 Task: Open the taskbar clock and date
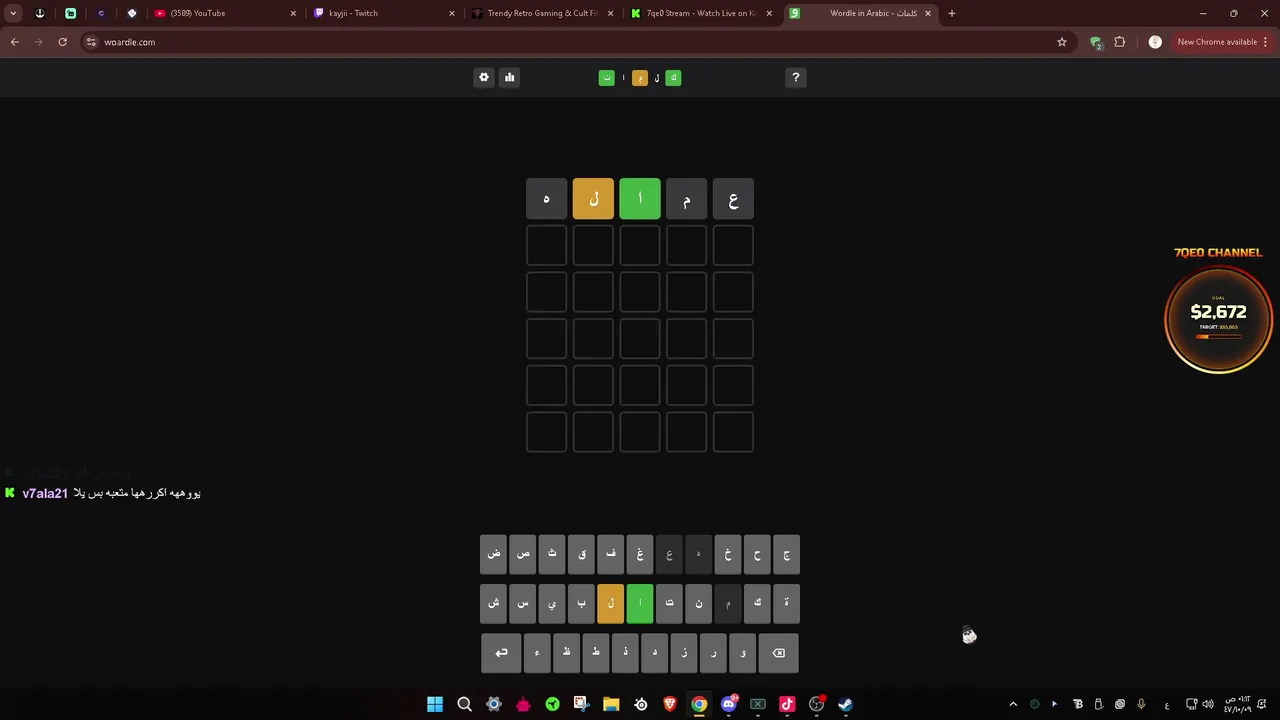tap(1238, 704)
